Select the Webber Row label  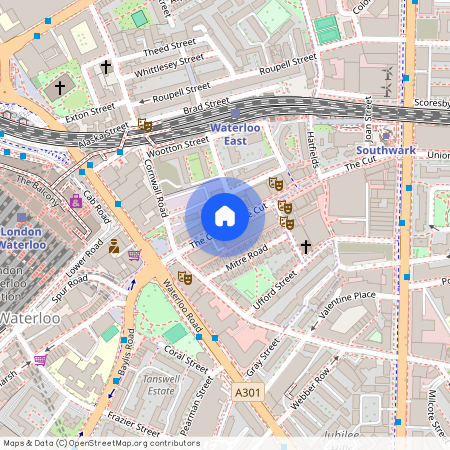click(310, 388)
